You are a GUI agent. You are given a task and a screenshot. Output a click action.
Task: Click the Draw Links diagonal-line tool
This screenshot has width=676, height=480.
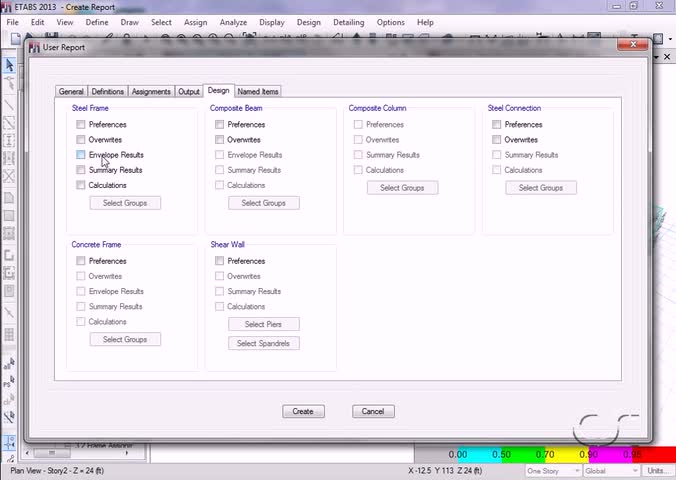9,313
